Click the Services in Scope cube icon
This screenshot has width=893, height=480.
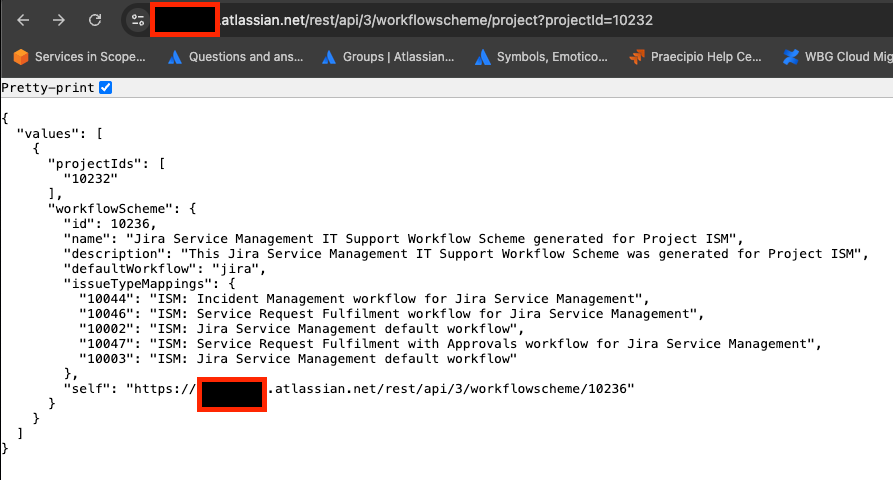point(21,57)
